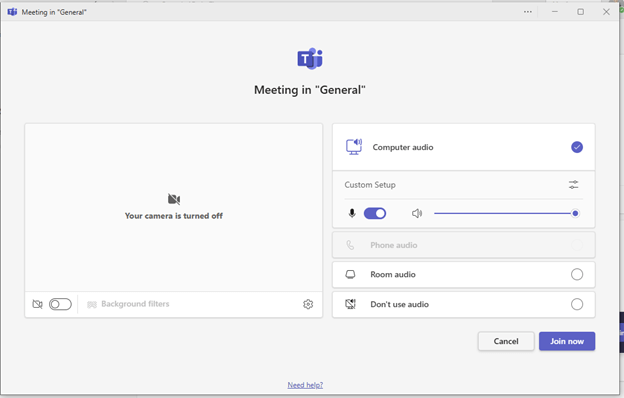The width and height of the screenshot is (624, 398).
Task: Maximize the meeting window
Action: [x=581, y=12]
